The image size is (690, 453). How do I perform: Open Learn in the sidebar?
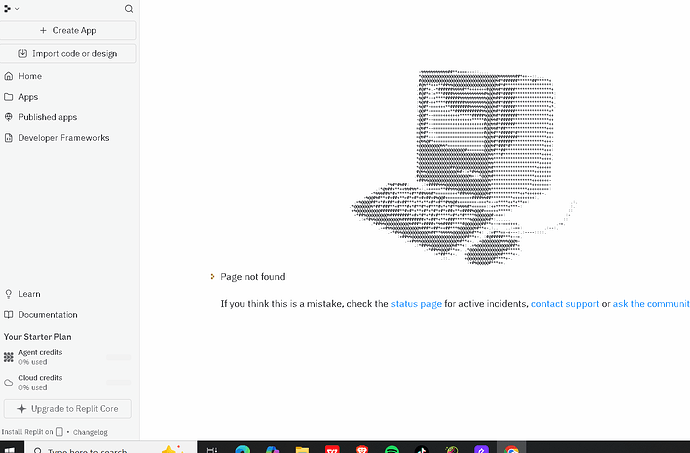coord(68,294)
